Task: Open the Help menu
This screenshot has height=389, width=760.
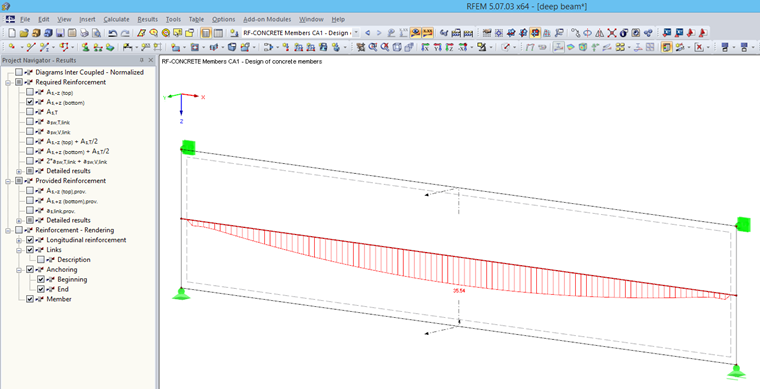Action: [x=338, y=19]
